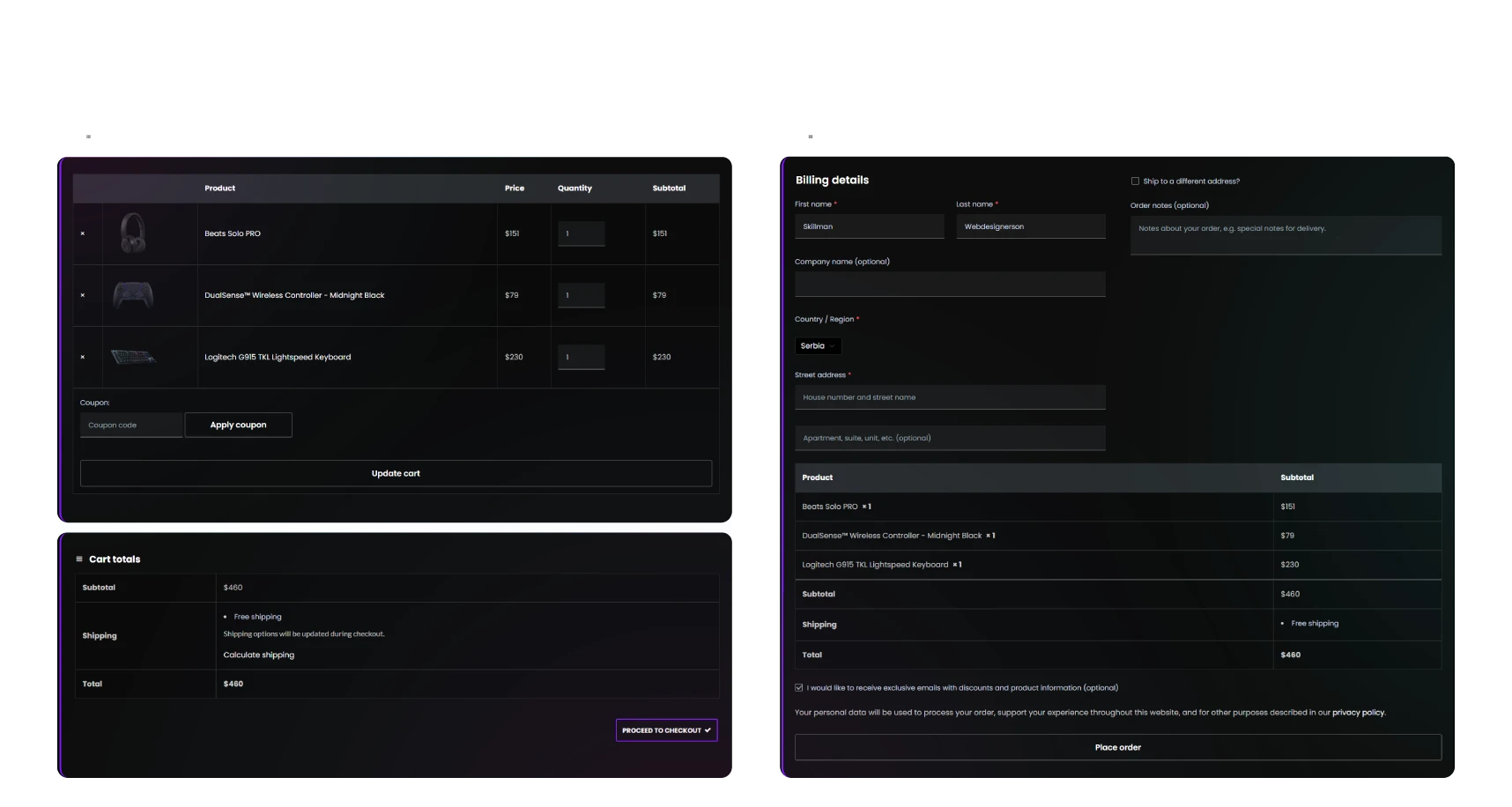Remove Beats Solo PRO from cart

[83, 233]
